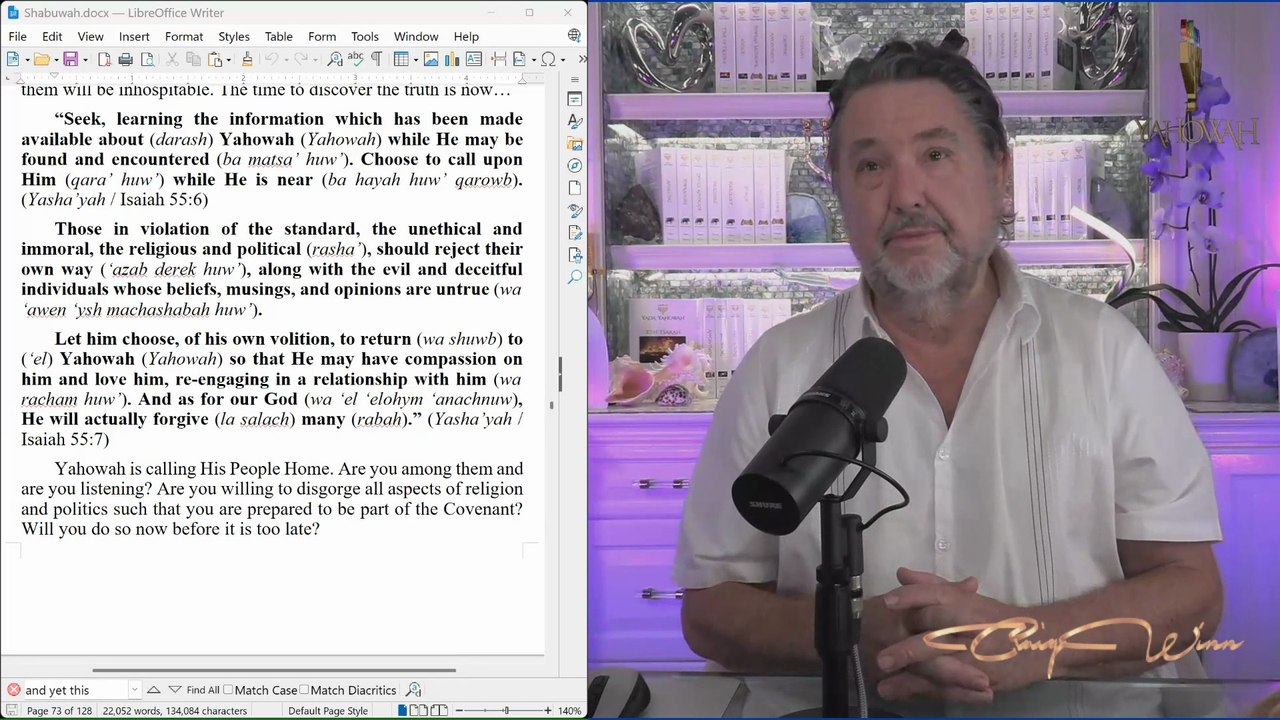1280x720 pixels.
Task: Click the Cut scissors icon
Action: pyautogui.click(x=172, y=60)
